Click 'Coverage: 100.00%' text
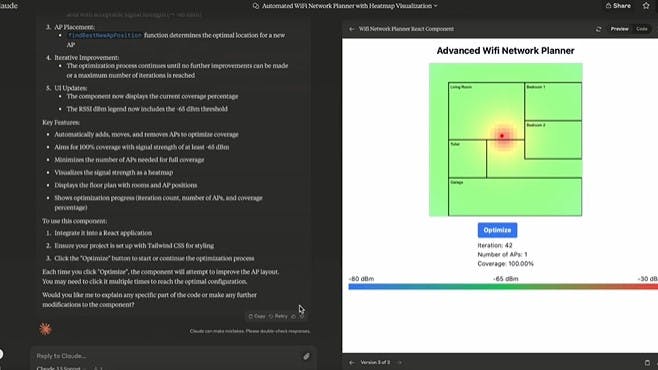658x370 pixels. [x=505, y=264]
